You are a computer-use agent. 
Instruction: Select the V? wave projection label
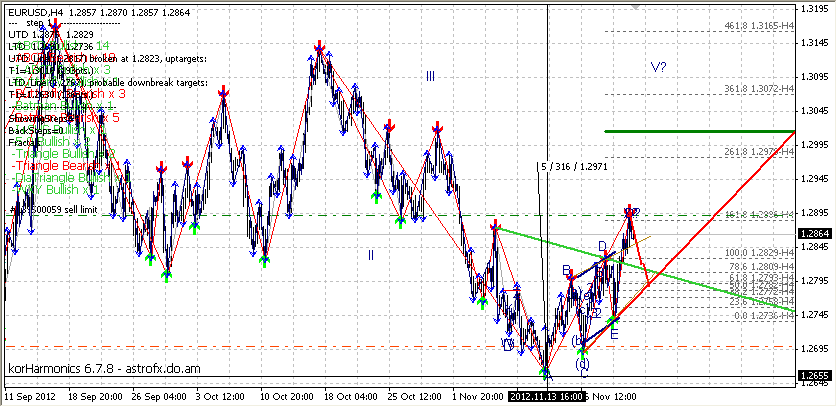659,67
